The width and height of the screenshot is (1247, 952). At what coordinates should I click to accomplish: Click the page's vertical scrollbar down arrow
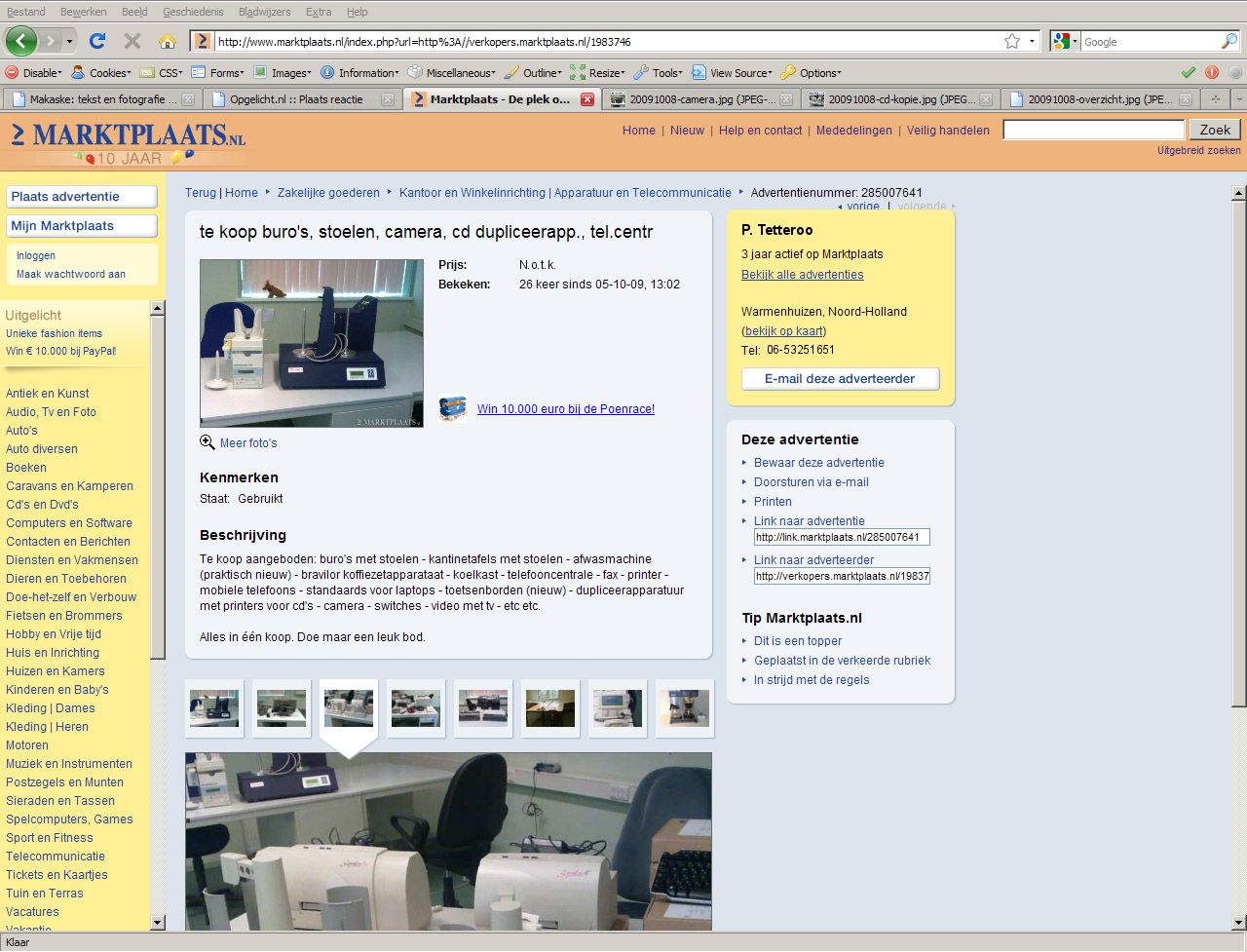(1238, 922)
